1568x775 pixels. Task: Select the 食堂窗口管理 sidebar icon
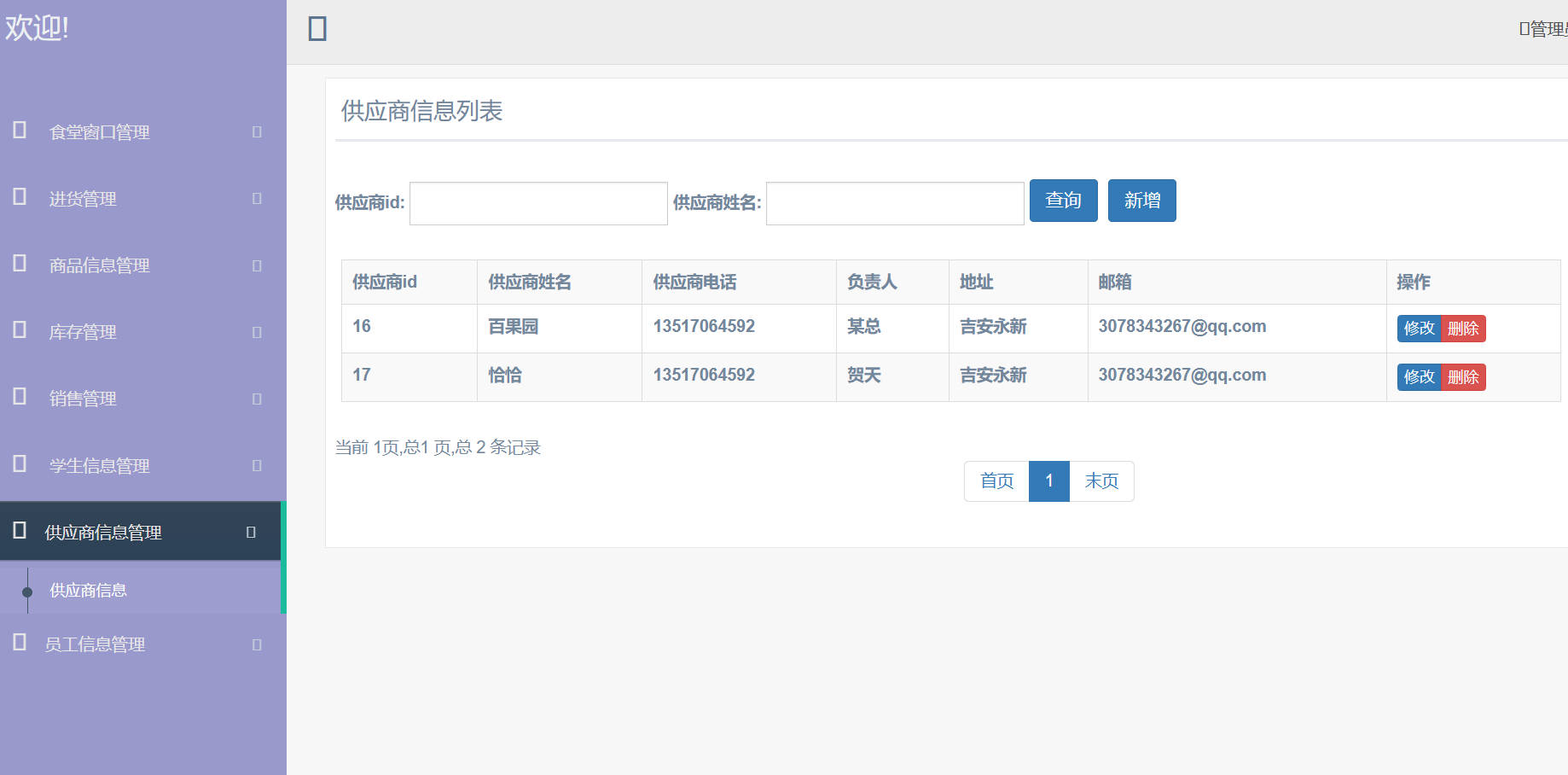(x=19, y=131)
